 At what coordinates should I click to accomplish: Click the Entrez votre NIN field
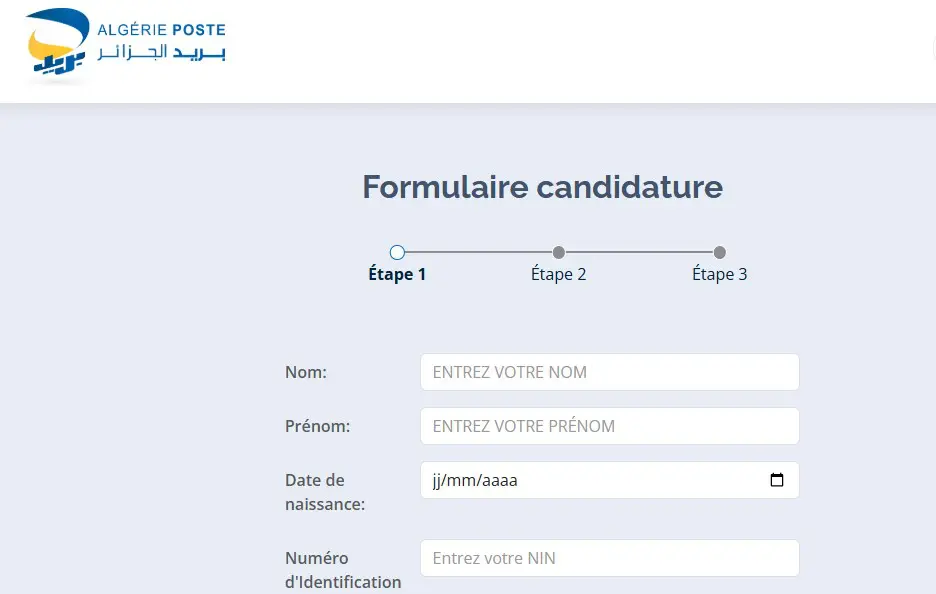(609, 558)
